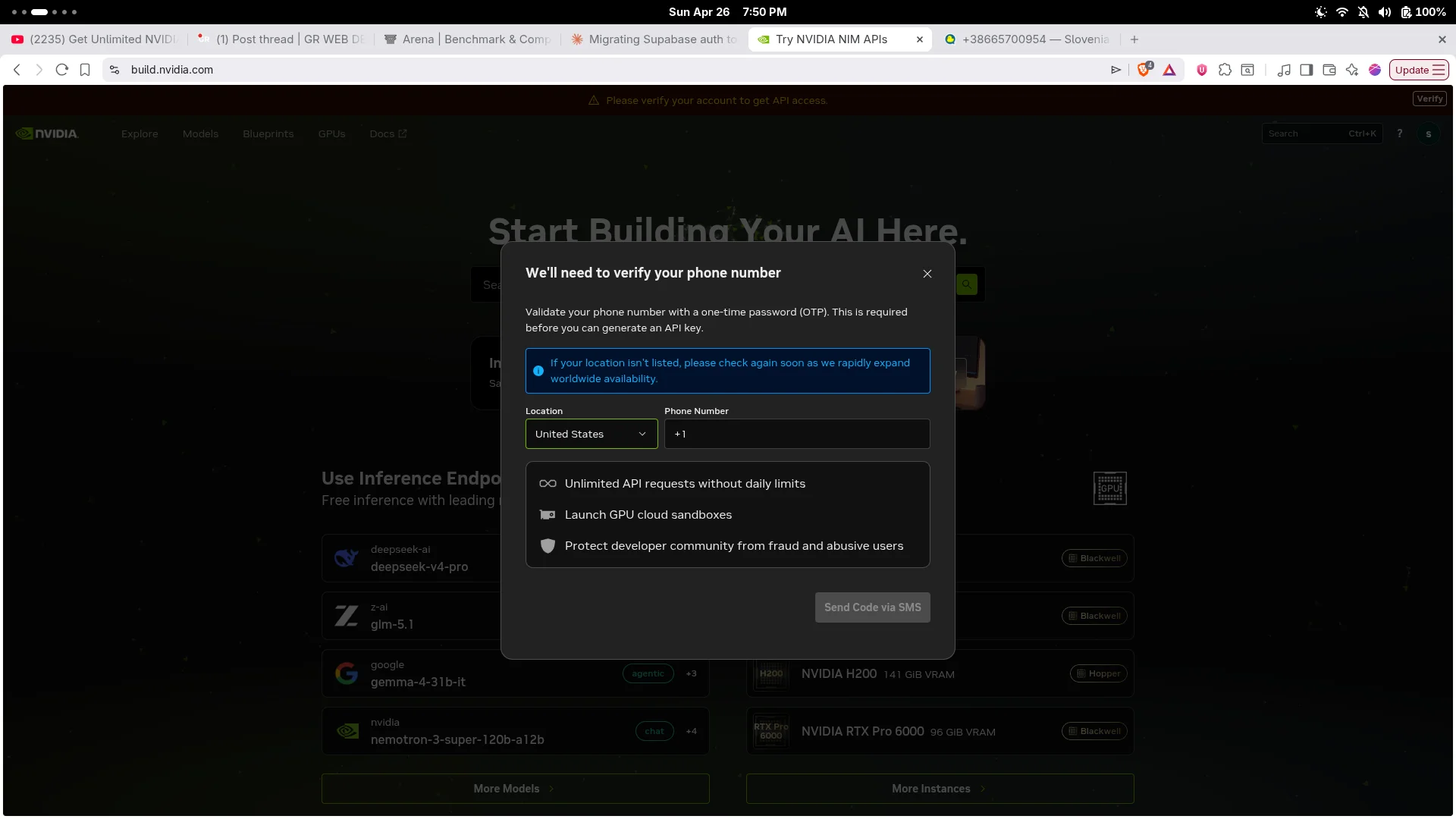Toggle the browser sidebar panel icon

pyautogui.click(x=1307, y=70)
